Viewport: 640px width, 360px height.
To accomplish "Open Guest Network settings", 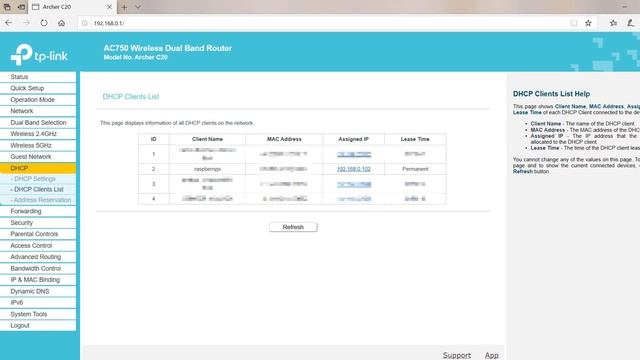I will pos(38,157).
